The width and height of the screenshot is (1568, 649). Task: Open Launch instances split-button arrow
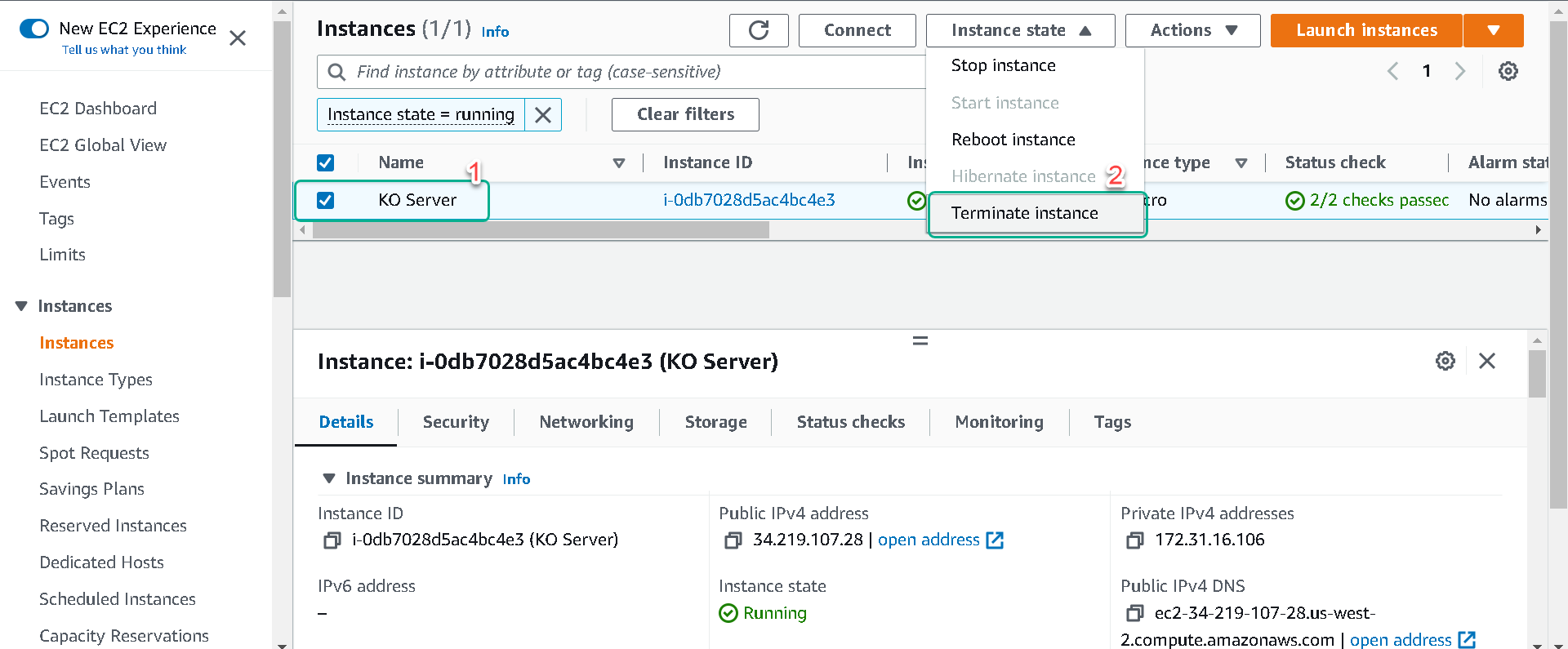point(1494,30)
